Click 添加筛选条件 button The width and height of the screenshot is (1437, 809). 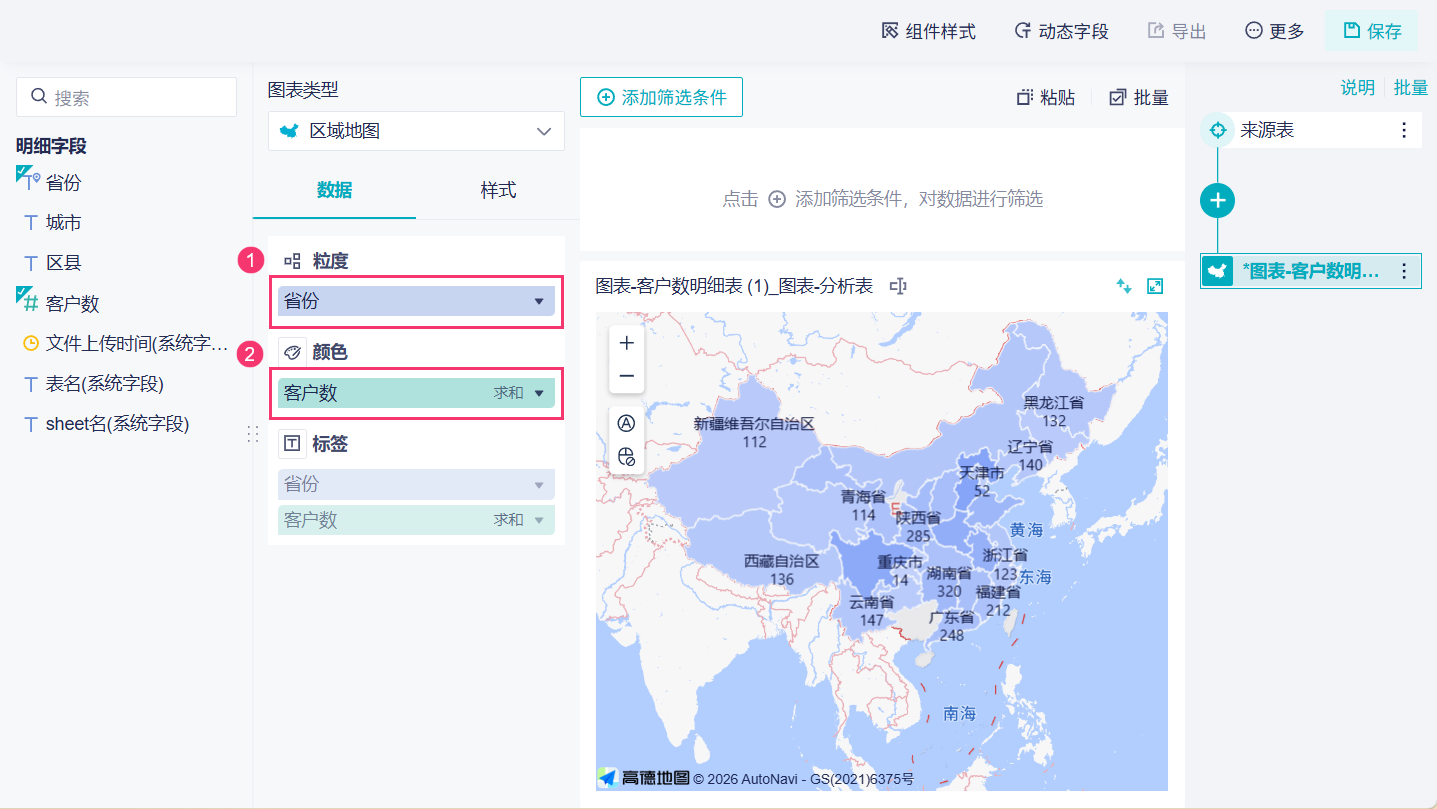(x=661, y=97)
